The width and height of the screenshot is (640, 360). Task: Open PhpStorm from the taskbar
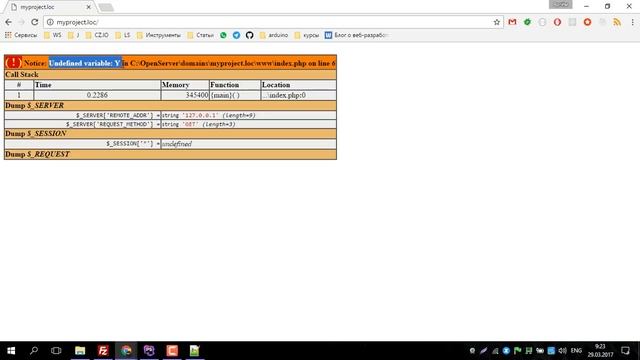tap(149, 351)
